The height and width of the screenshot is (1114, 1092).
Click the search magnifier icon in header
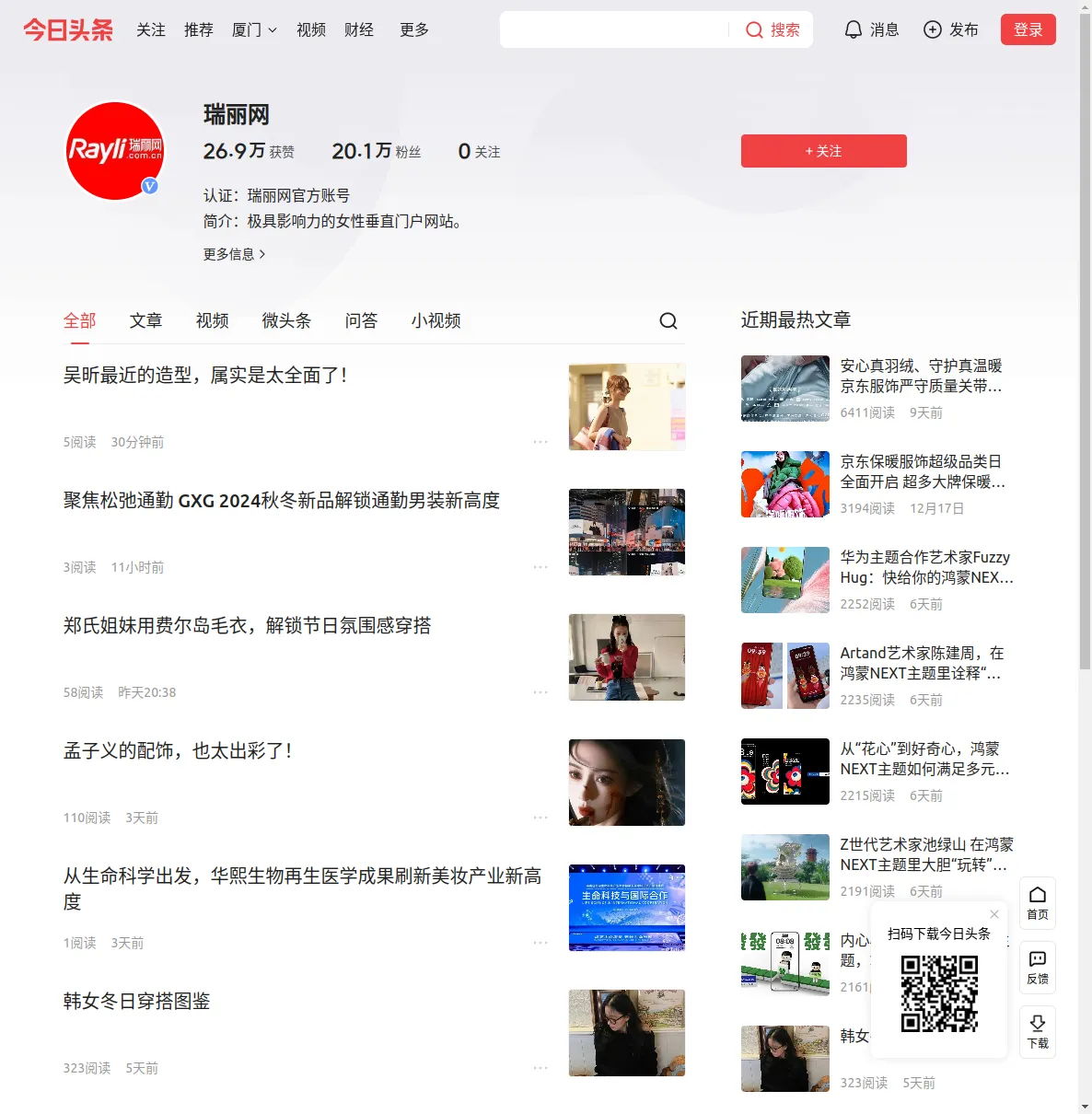pos(754,29)
